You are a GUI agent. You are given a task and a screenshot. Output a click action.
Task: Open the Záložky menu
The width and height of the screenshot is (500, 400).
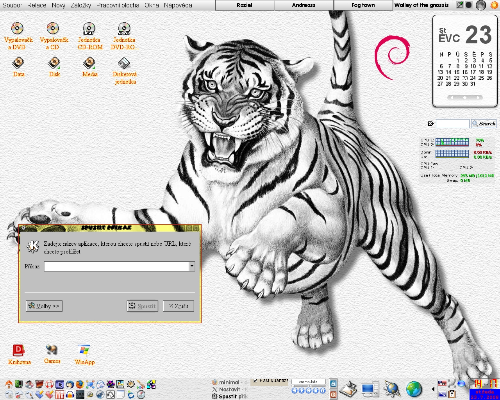(81, 5)
